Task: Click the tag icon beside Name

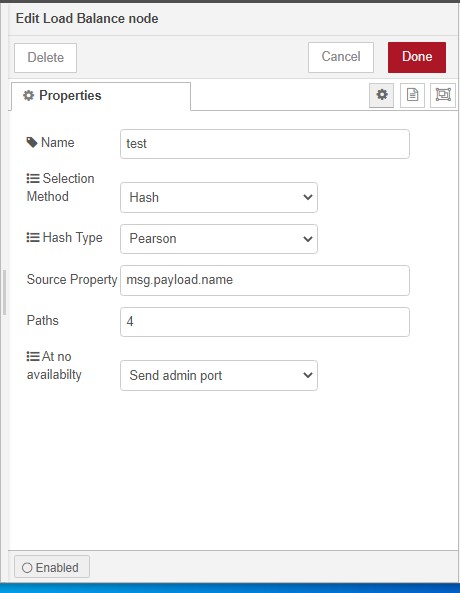Action: (x=32, y=143)
